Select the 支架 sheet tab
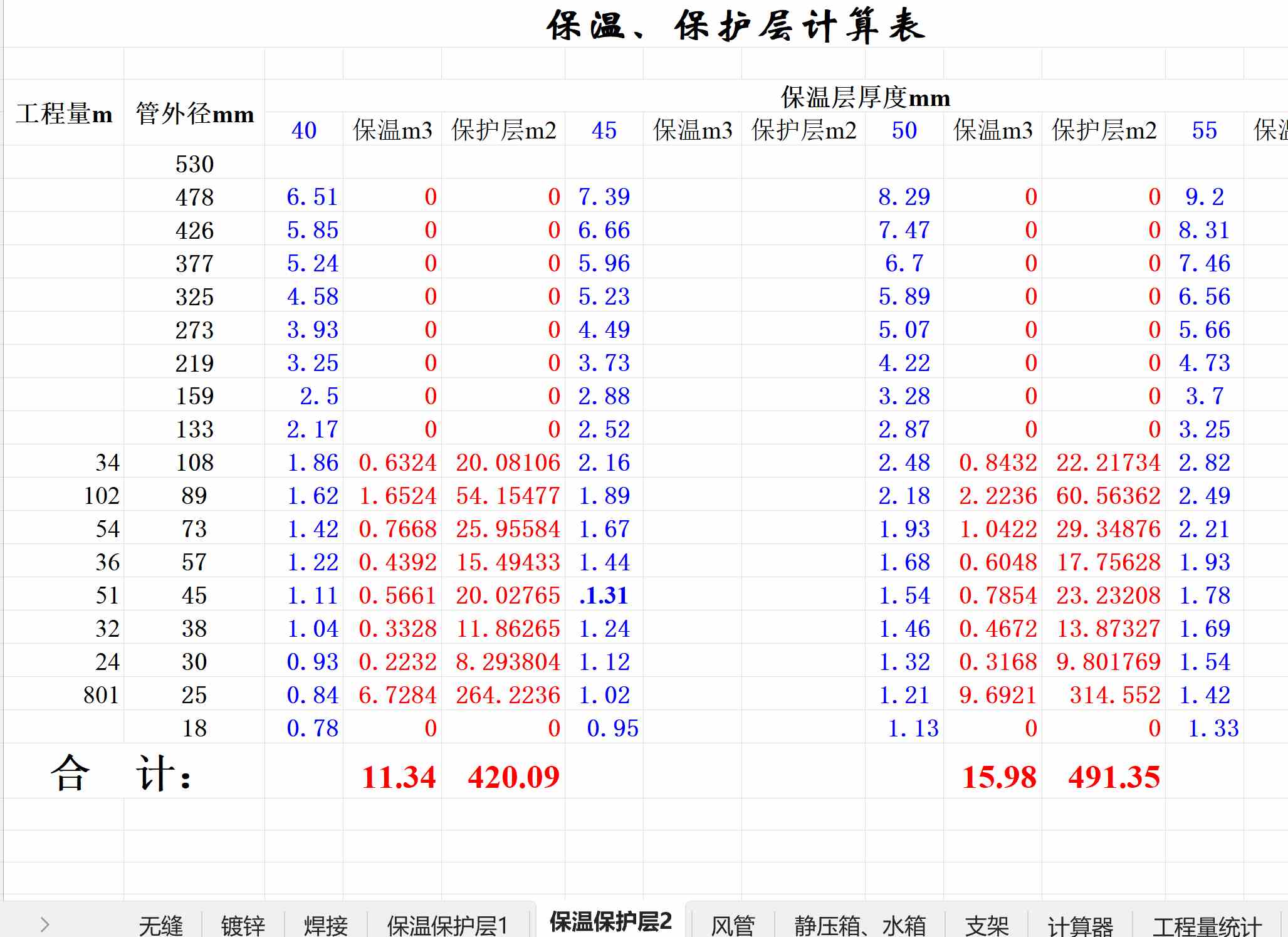Image resolution: width=1288 pixels, height=937 pixels. (x=987, y=925)
